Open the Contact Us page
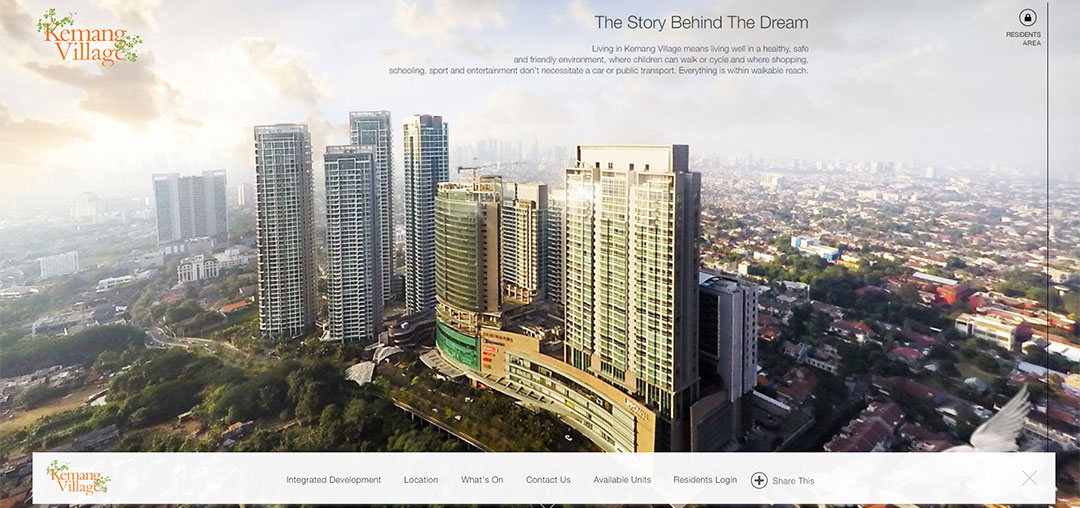 (548, 480)
